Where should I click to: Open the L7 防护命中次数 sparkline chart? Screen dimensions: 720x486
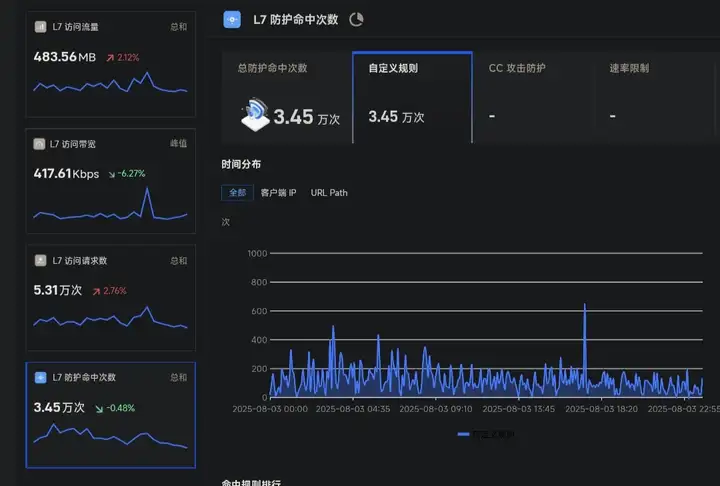(x=110, y=435)
